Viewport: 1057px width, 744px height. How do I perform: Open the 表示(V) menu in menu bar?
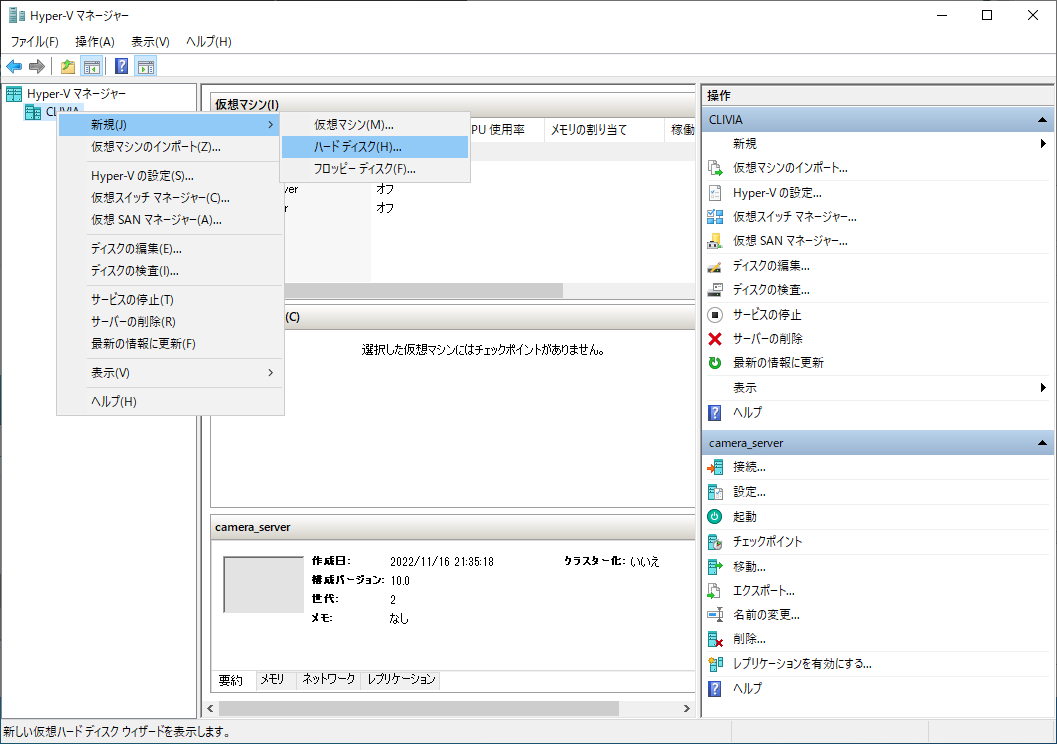click(x=150, y=42)
